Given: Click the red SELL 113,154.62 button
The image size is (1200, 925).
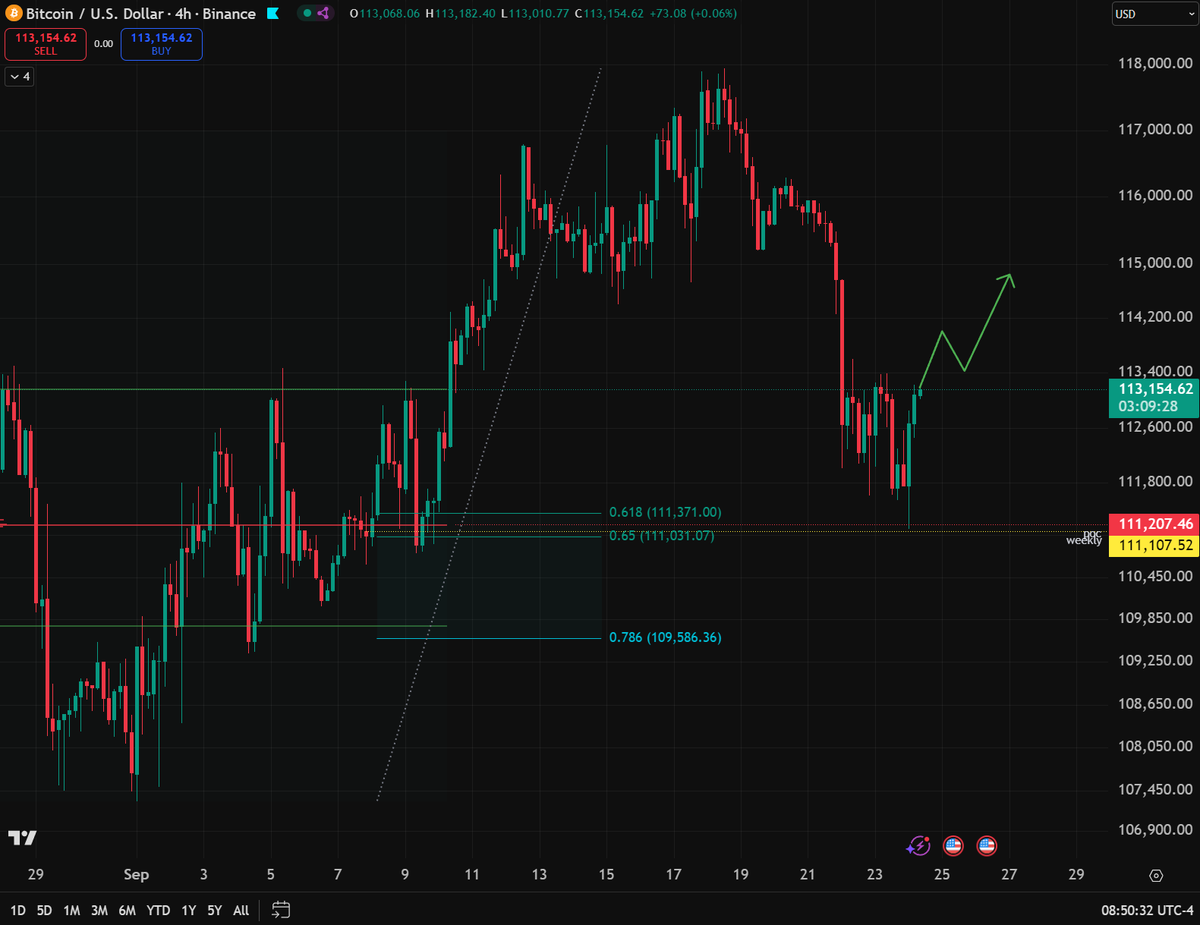Looking at the screenshot, I should click(x=46, y=44).
